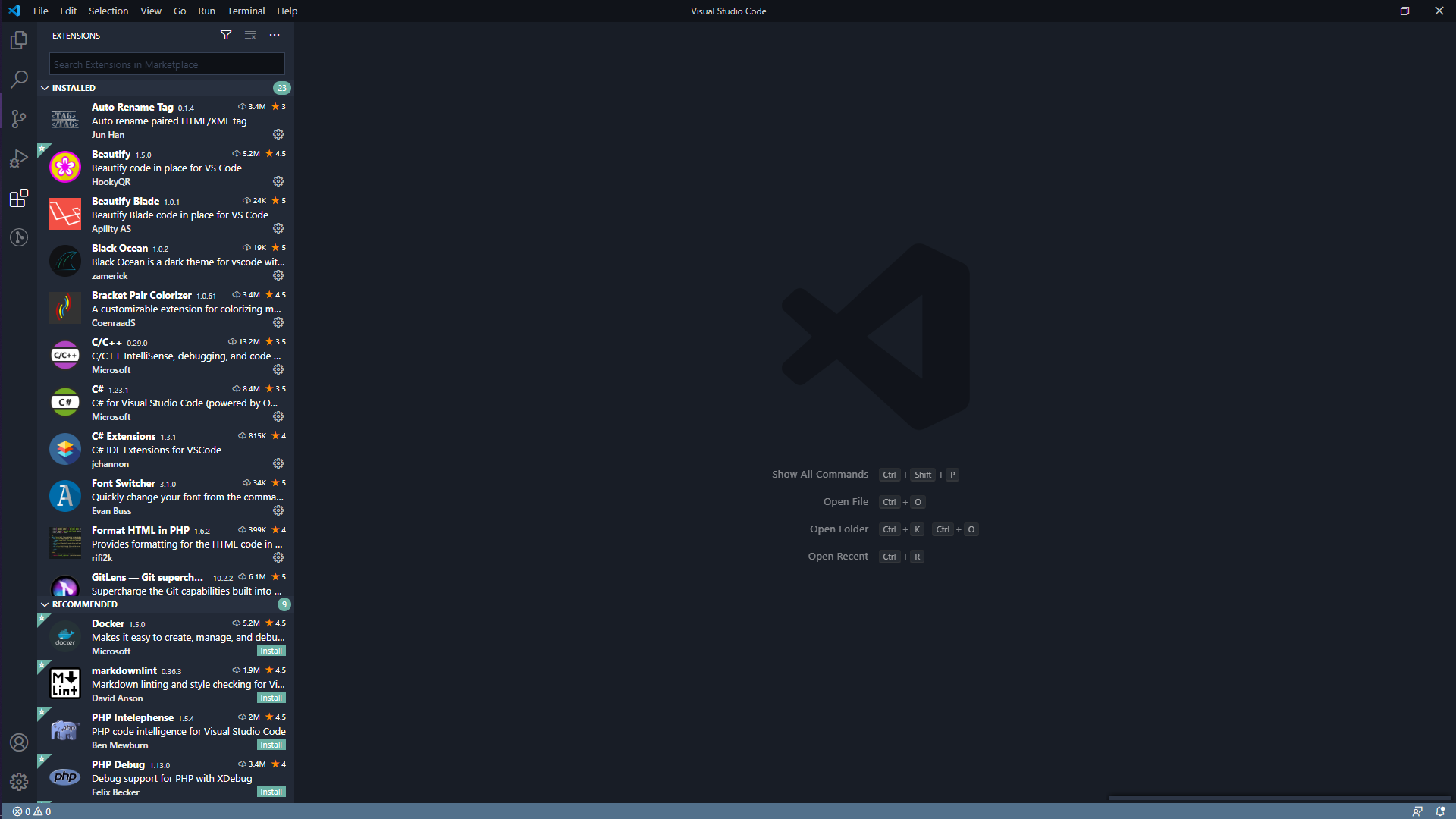
Task: Open the manage gear for Beautify
Action: 278,181
